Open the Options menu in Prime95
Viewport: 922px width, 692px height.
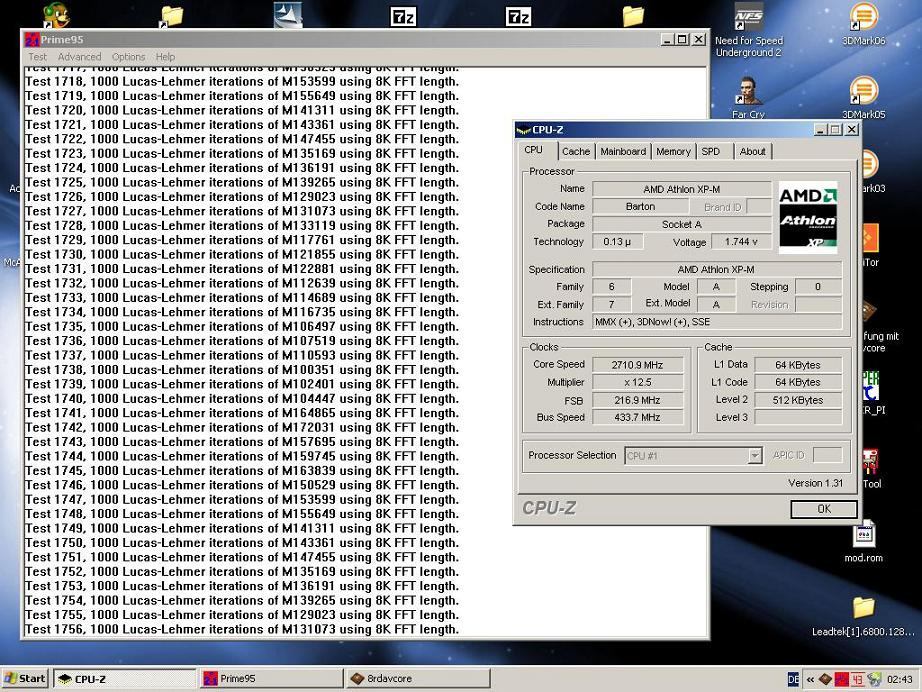coord(128,57)
